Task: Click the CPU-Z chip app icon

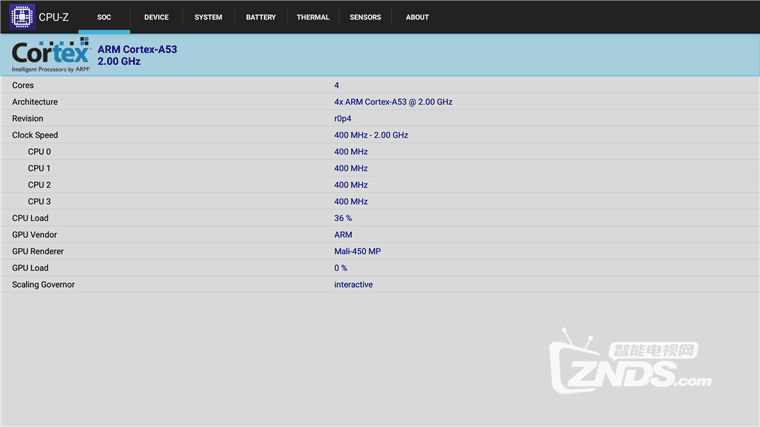Action: point(22,17)
